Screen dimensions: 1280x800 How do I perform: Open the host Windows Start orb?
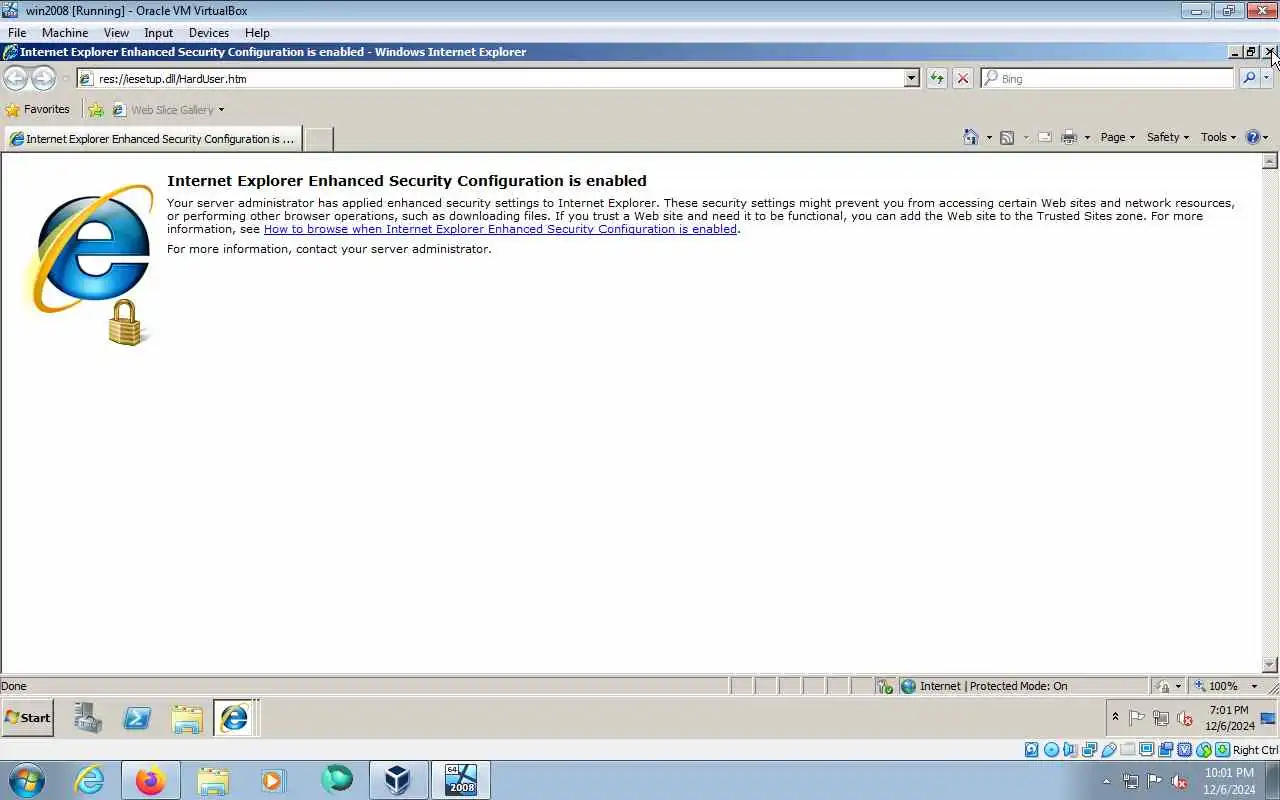[x=26, y=780]
